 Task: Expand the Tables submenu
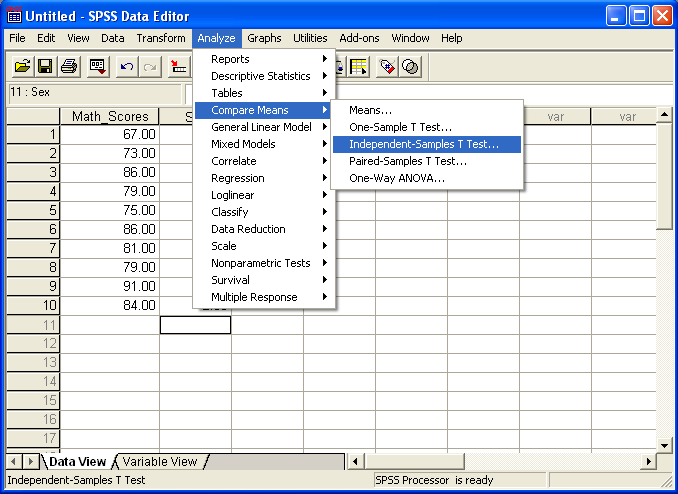point(264,93)
